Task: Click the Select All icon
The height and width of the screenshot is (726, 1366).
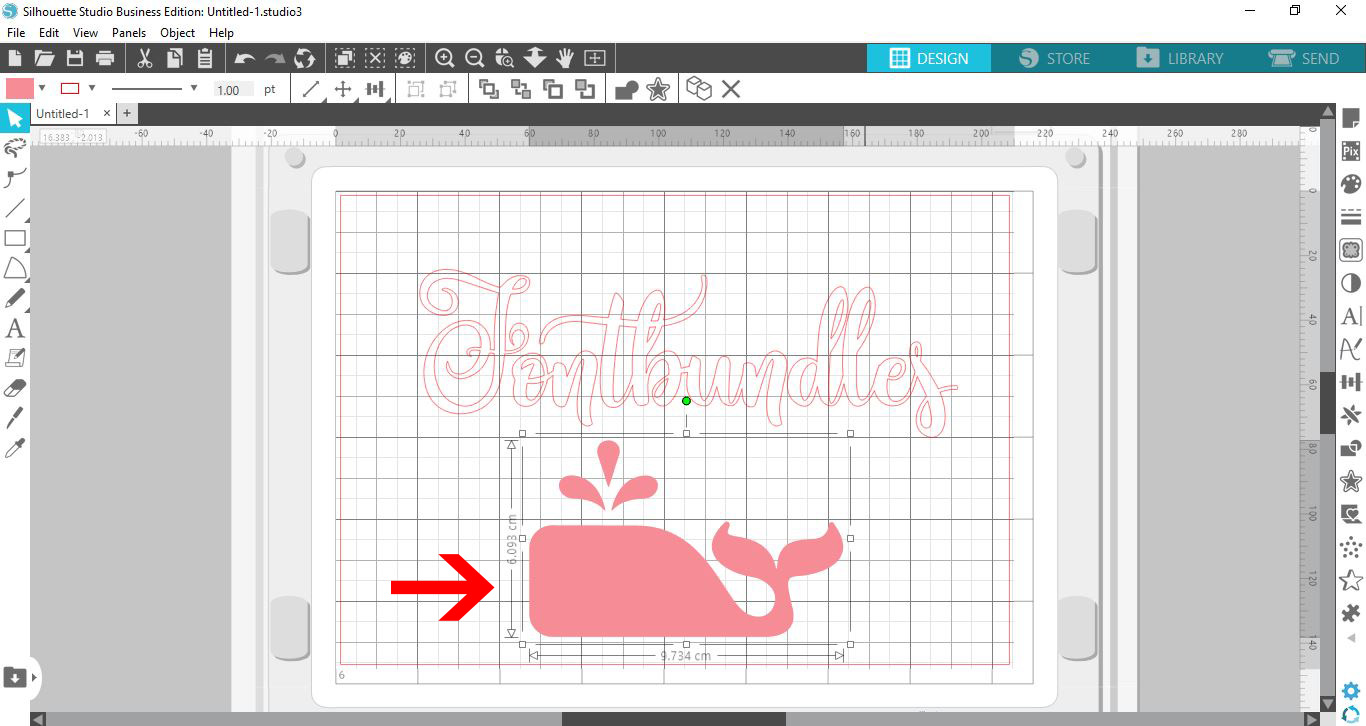Action: (345, 58)
